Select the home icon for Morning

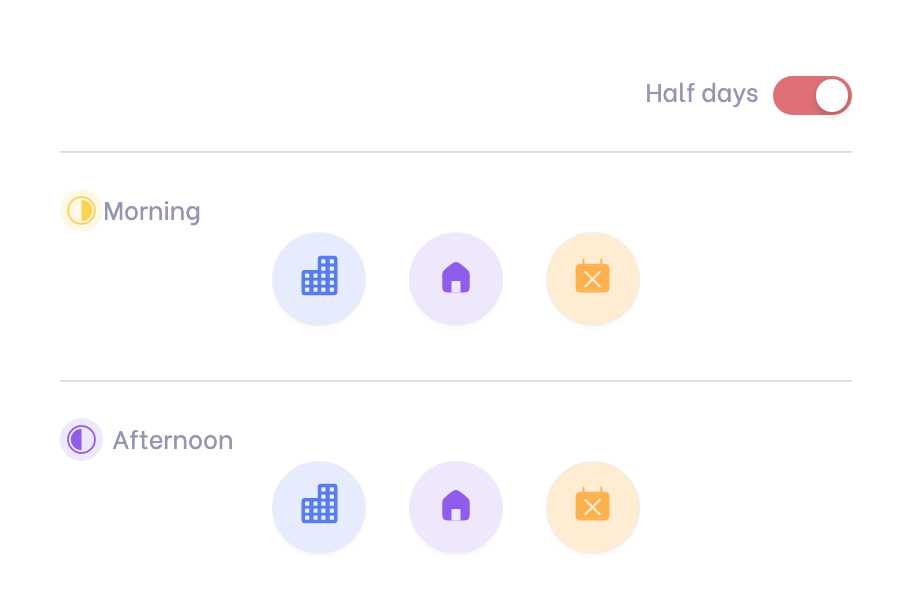tap(456, 277)
